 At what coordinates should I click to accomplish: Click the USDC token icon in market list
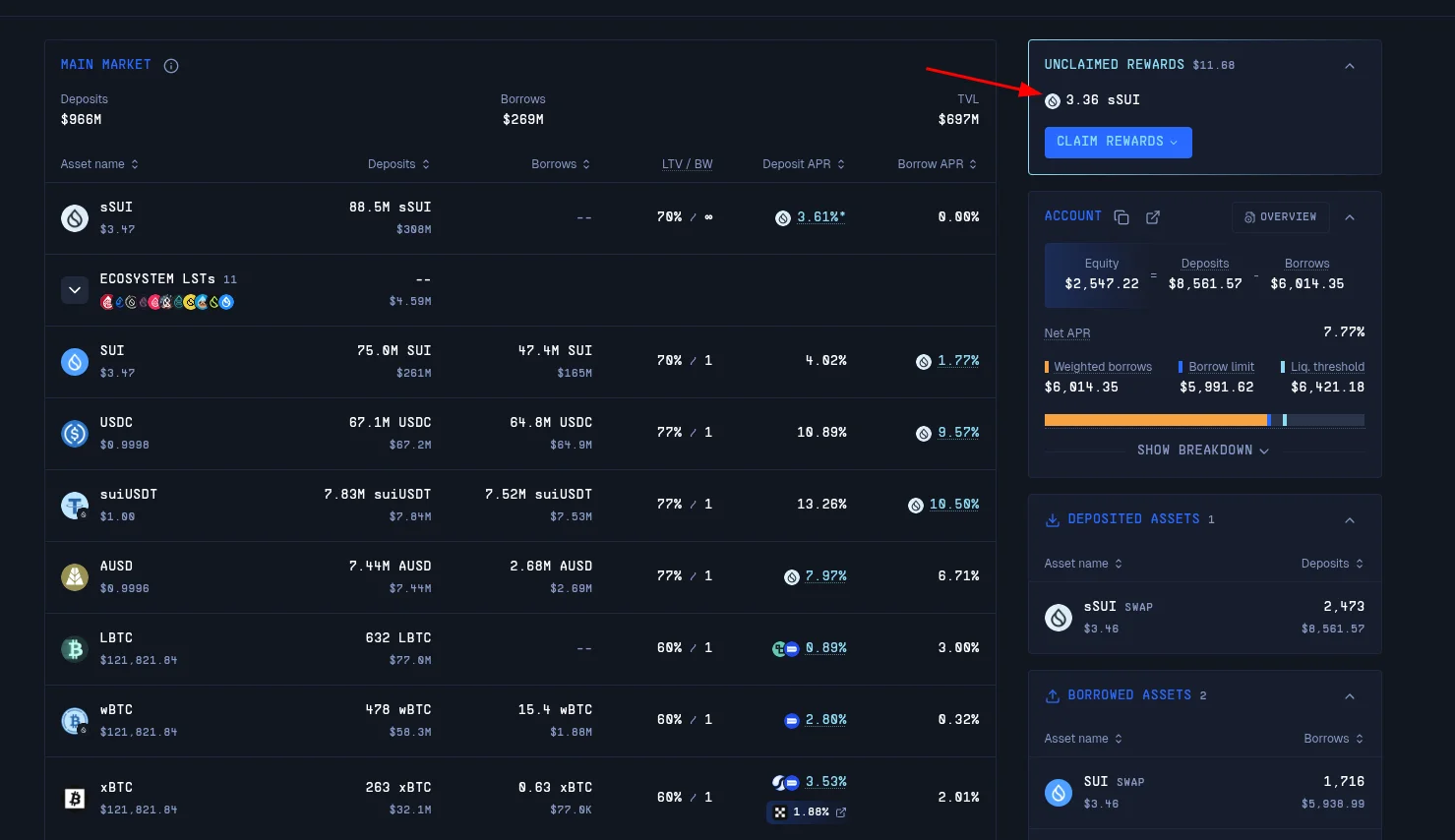pyautogui.click(x=75, y=433)
